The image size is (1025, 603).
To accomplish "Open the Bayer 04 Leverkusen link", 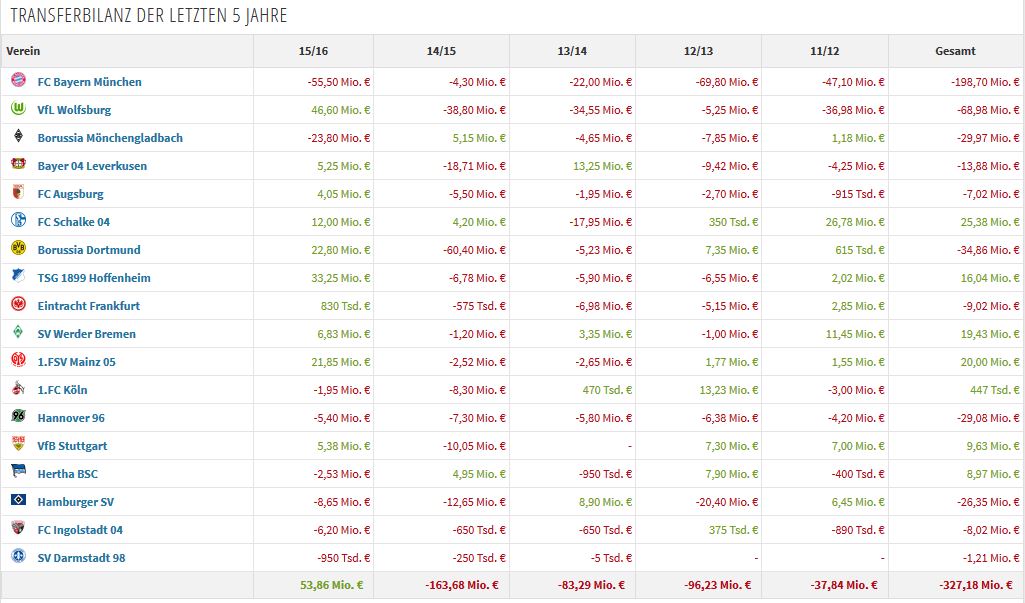I will (x=92, y=166).
